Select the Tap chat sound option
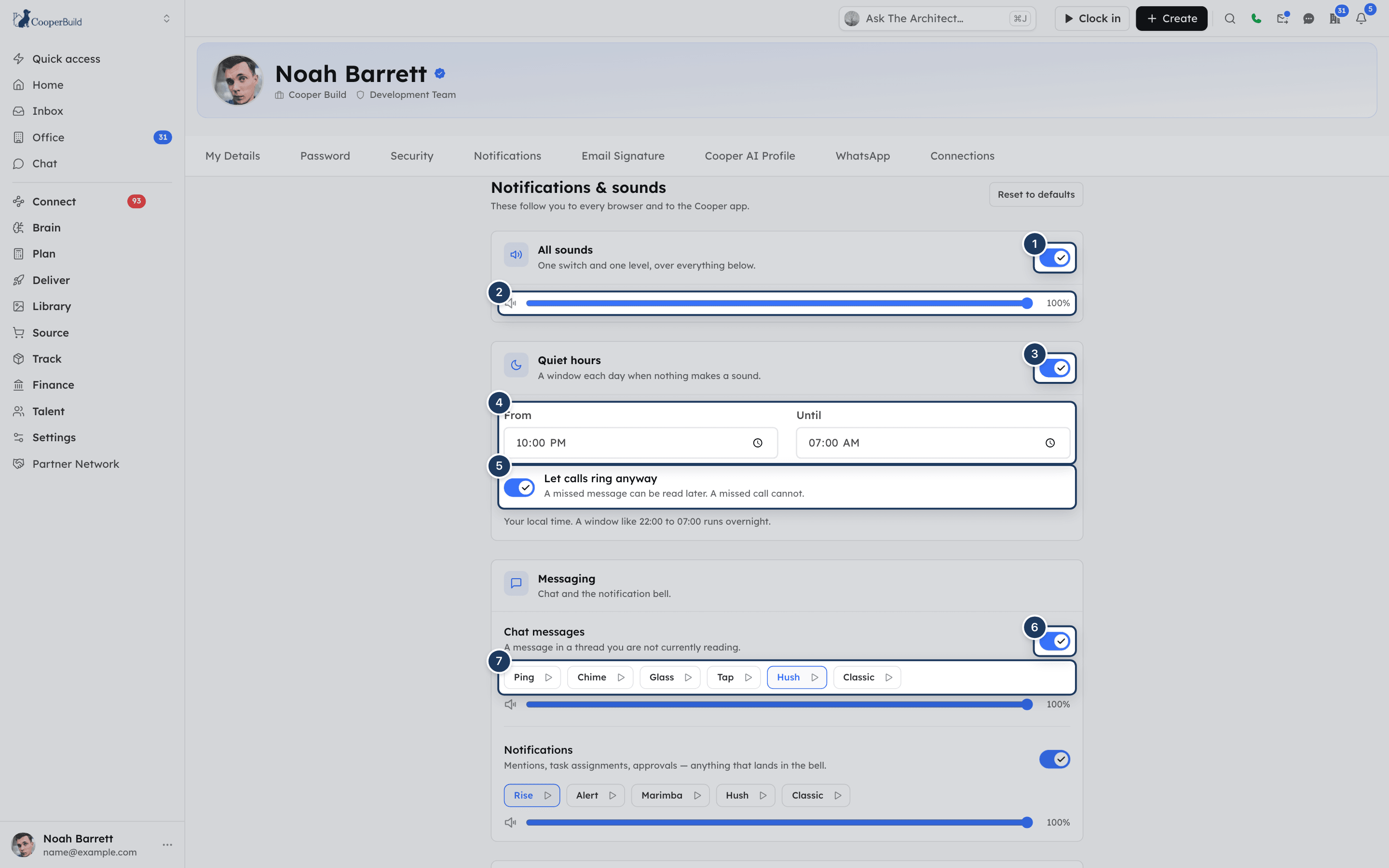Screen dimensions: 1389x868 (x=734, y=678)
